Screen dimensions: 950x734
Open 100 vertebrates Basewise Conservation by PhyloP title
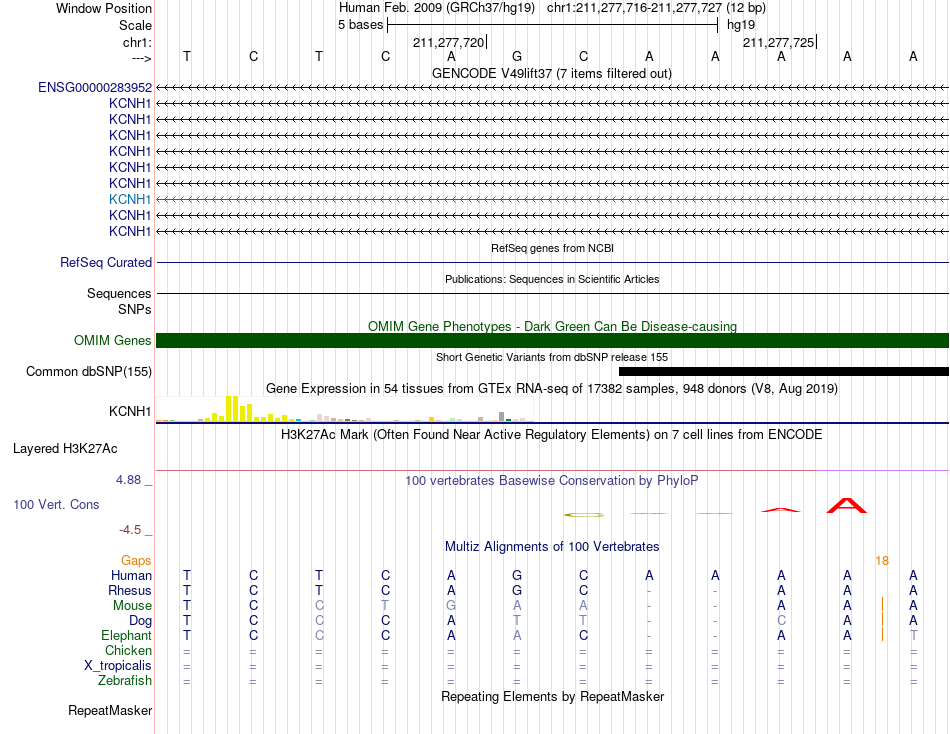point(551,481)
